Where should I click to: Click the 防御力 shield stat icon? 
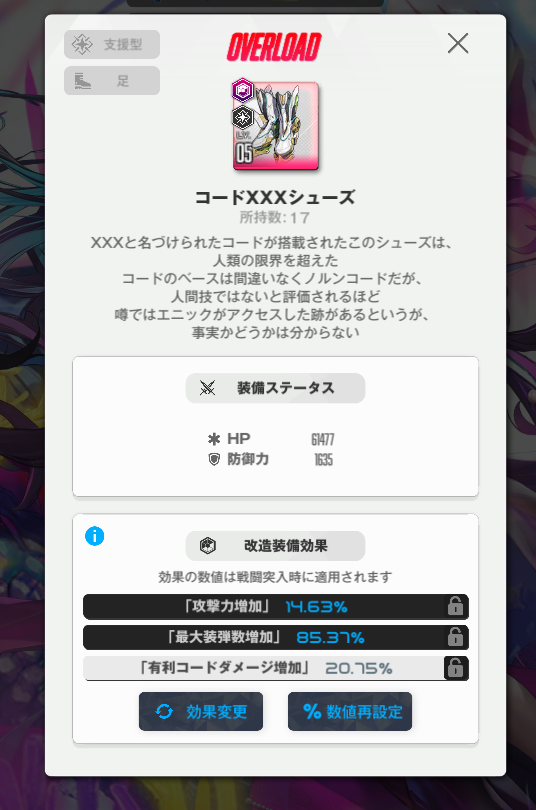(214, 459)
